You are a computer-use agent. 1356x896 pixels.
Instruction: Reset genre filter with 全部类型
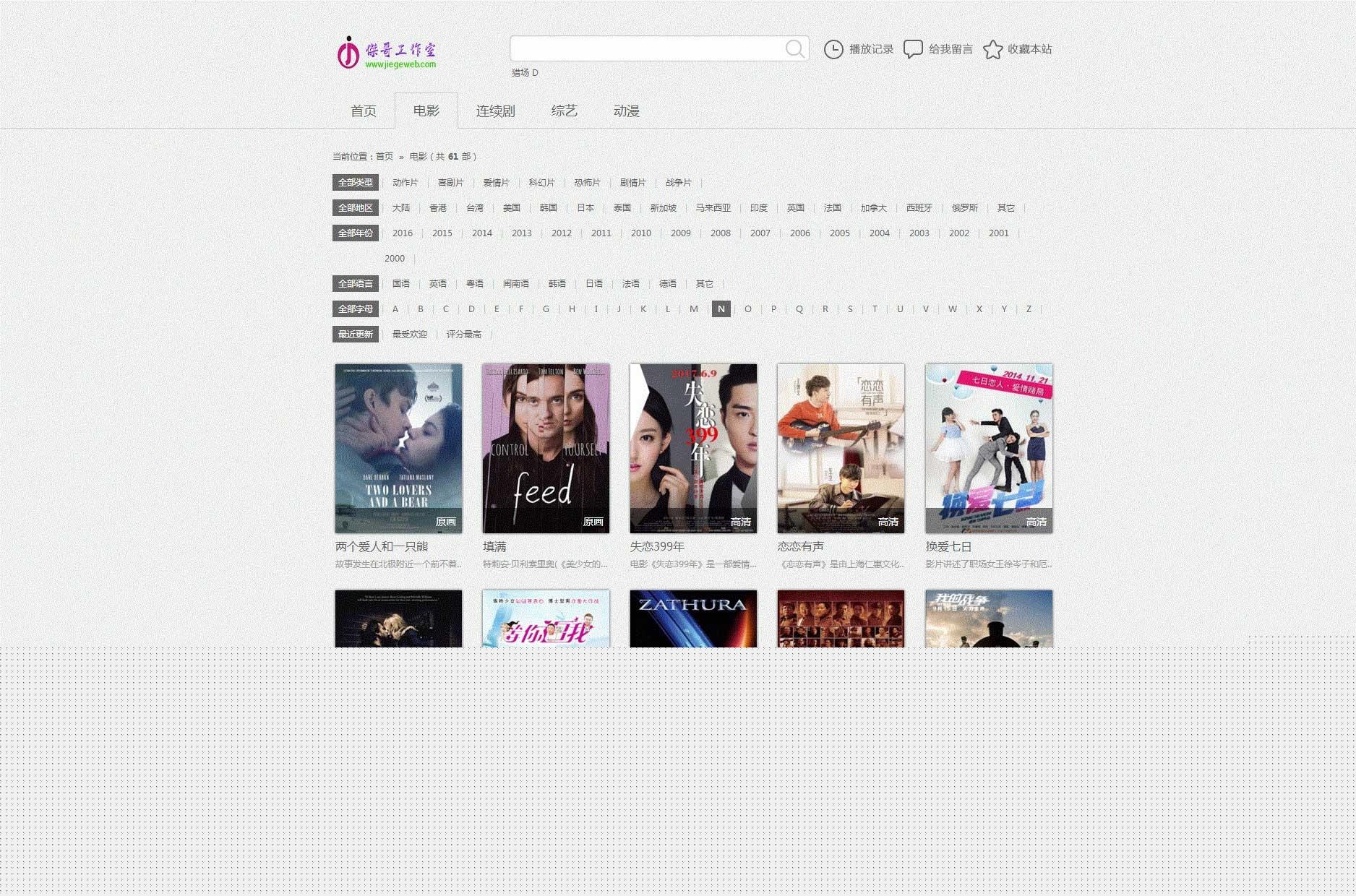click(x=355, y=183)
